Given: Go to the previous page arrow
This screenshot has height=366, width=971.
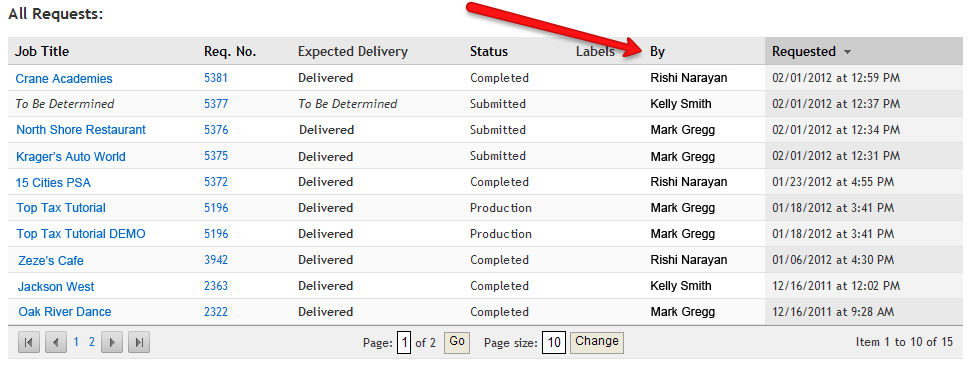Looking at the screenshot, I should click(56, 342).
